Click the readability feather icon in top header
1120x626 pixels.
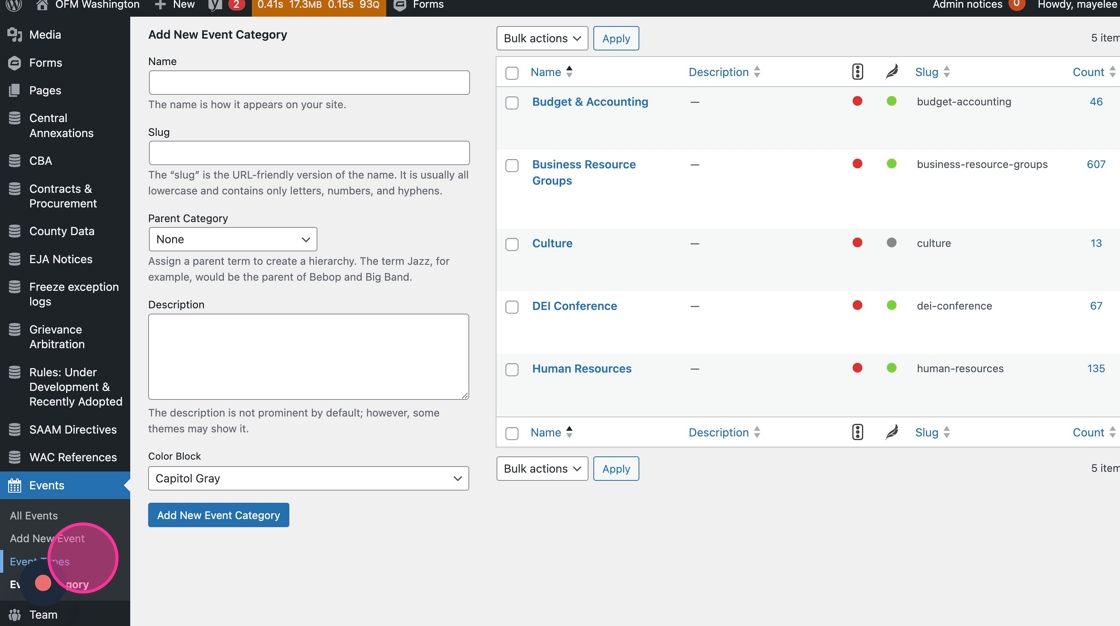[891, 72]
